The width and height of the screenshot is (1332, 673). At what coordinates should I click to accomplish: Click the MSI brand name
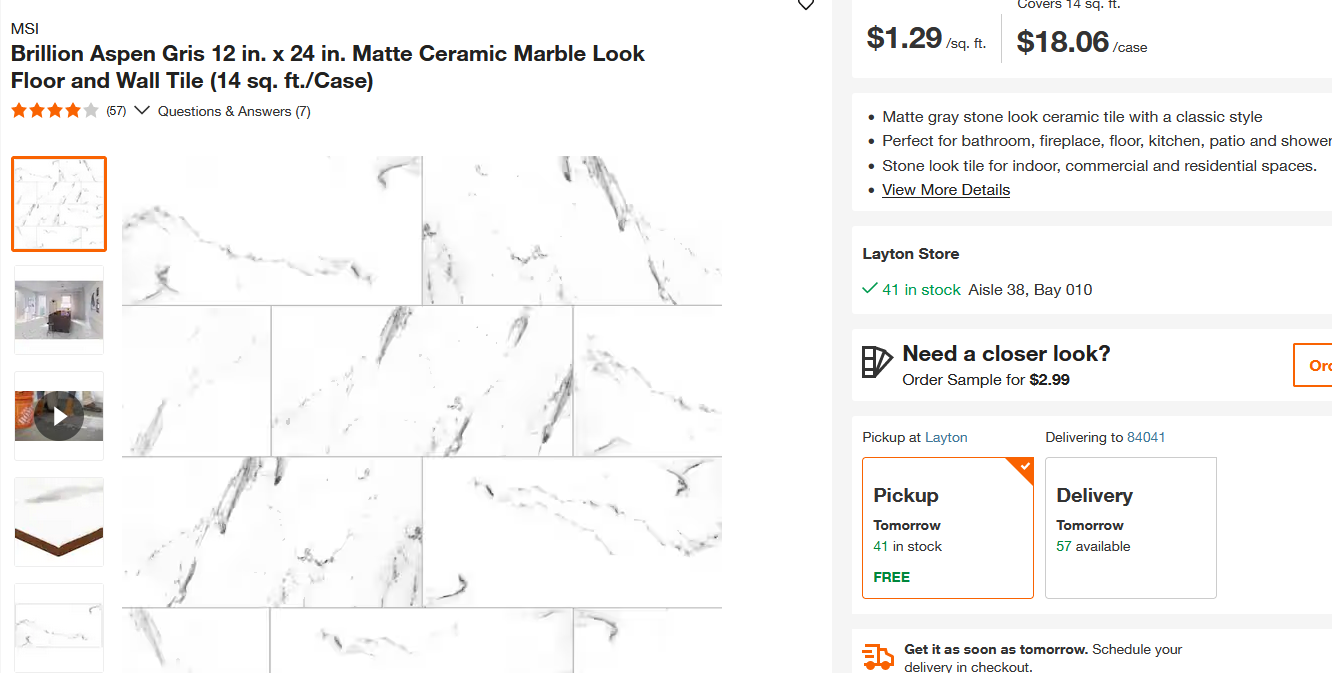24,28
